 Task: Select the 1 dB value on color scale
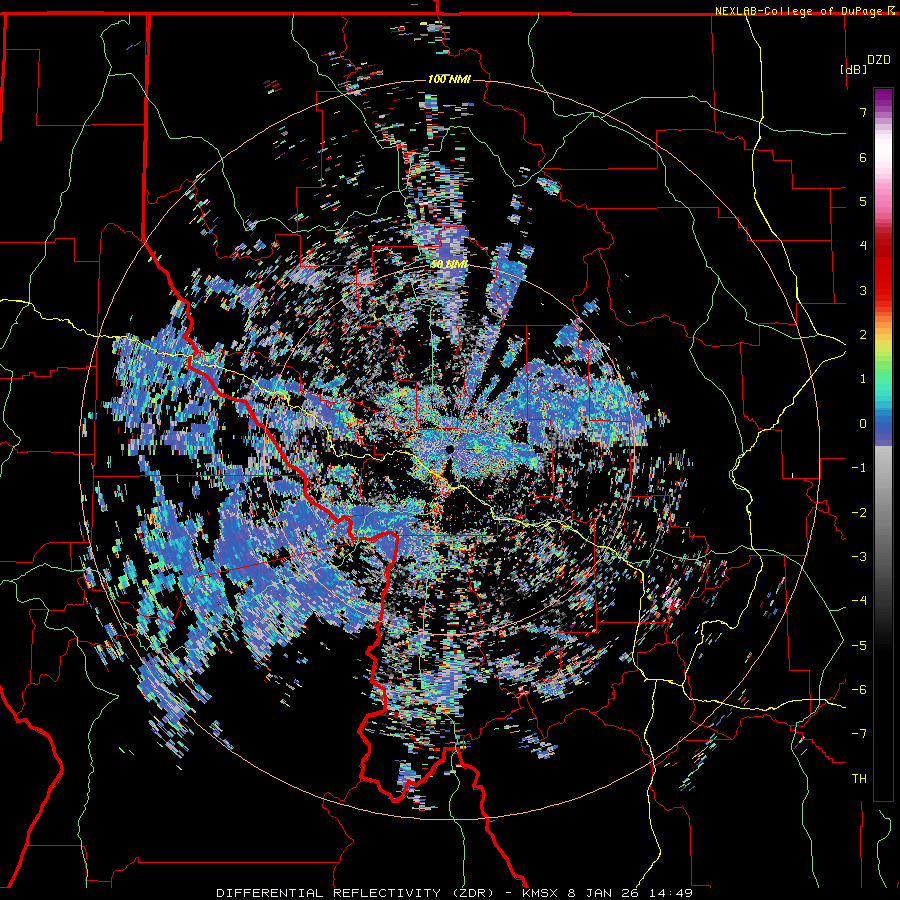click(x=863, y=379)
